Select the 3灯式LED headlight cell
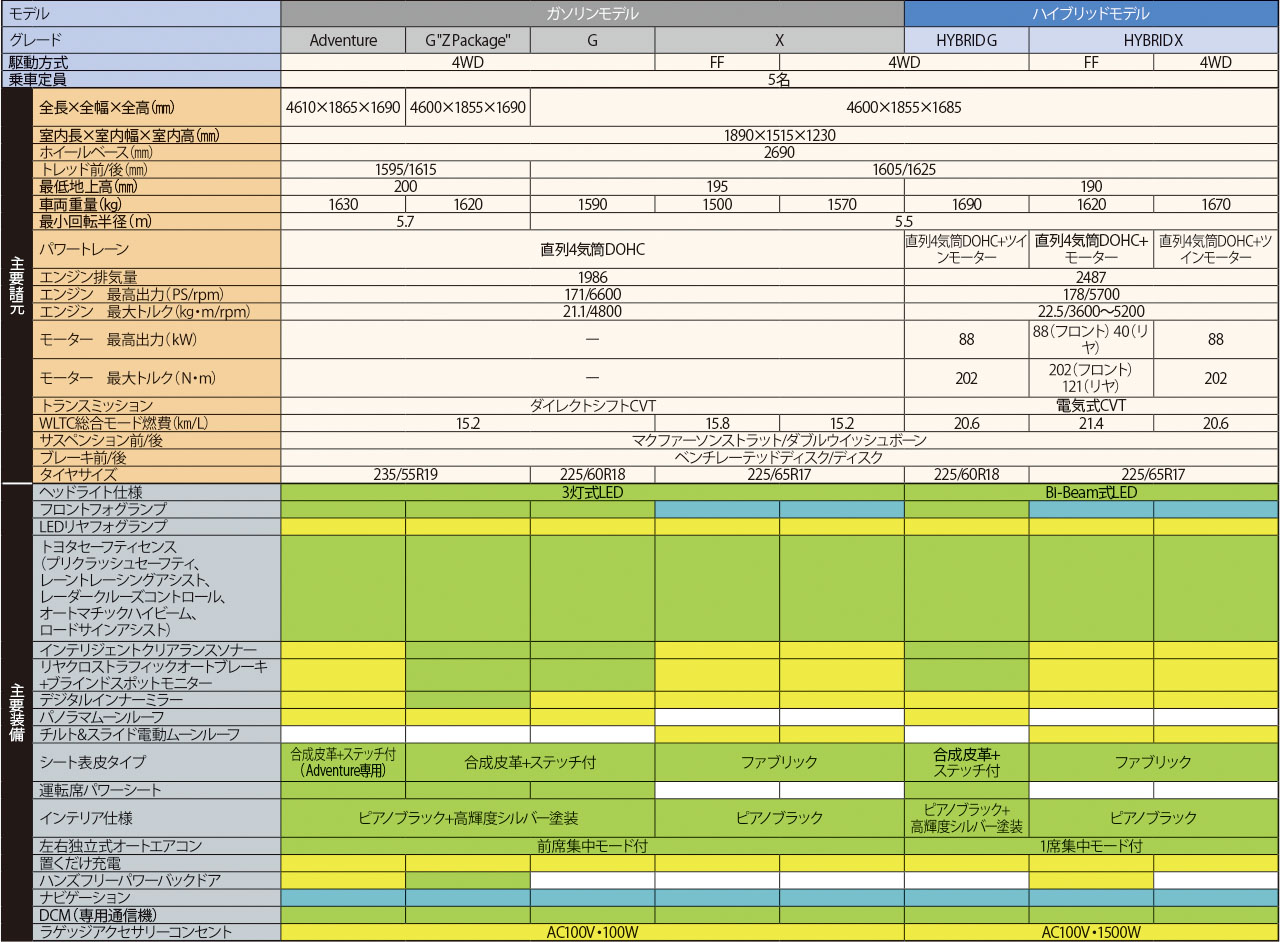 [592, 492]
